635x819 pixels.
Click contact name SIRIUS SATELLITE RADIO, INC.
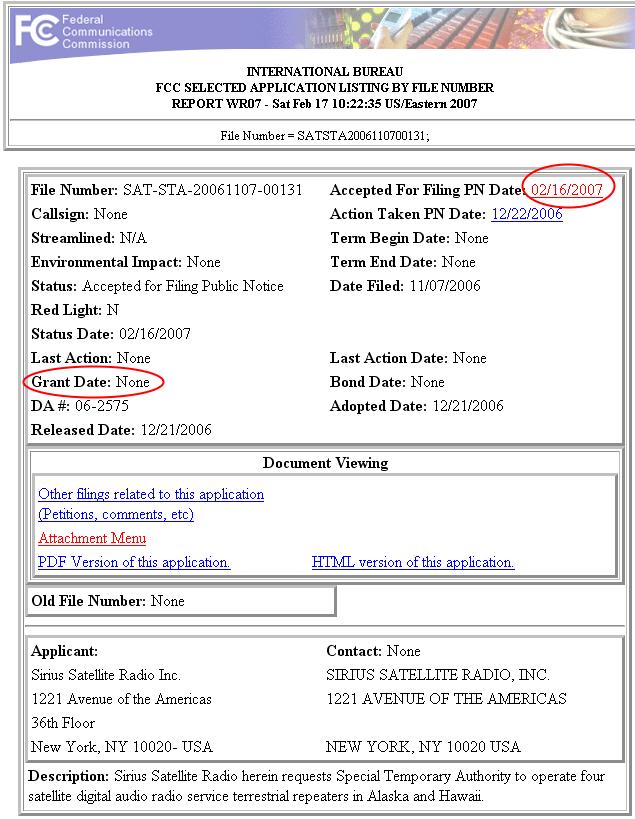[438, 675]
